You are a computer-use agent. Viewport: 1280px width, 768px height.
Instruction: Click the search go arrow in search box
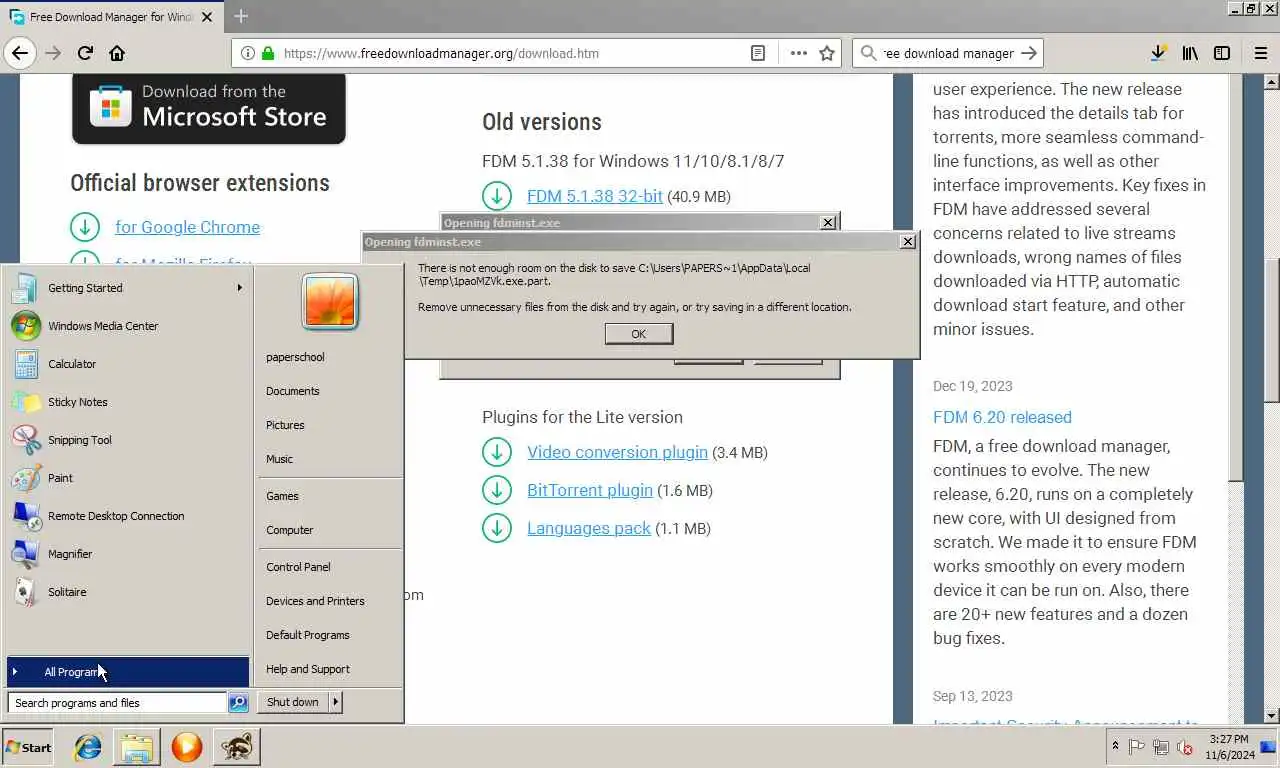[1029, 53]
